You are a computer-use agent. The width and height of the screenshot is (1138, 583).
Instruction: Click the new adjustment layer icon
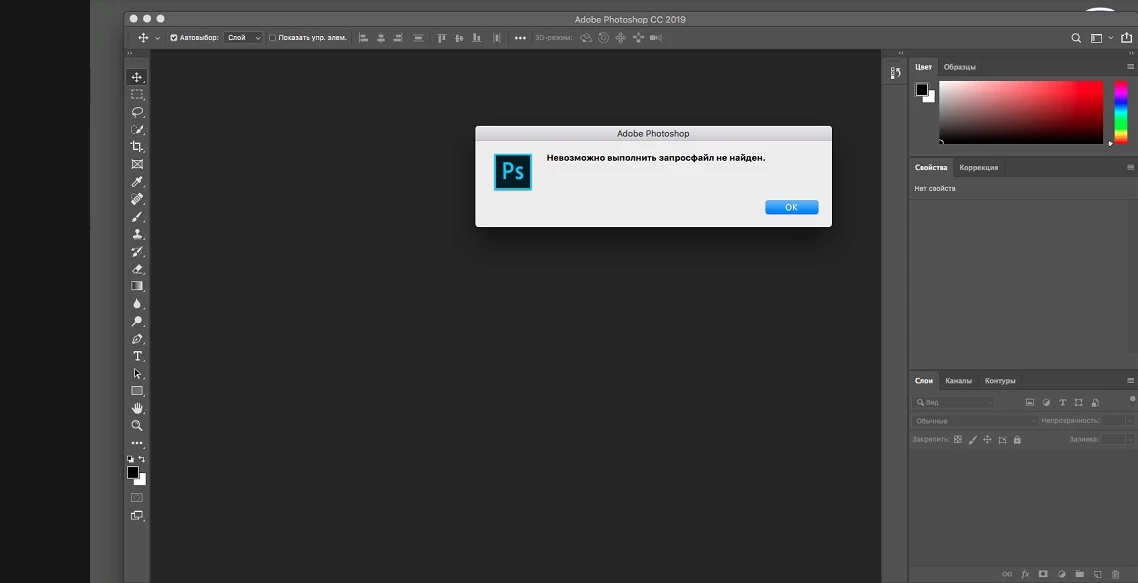tap(1061, 574)
